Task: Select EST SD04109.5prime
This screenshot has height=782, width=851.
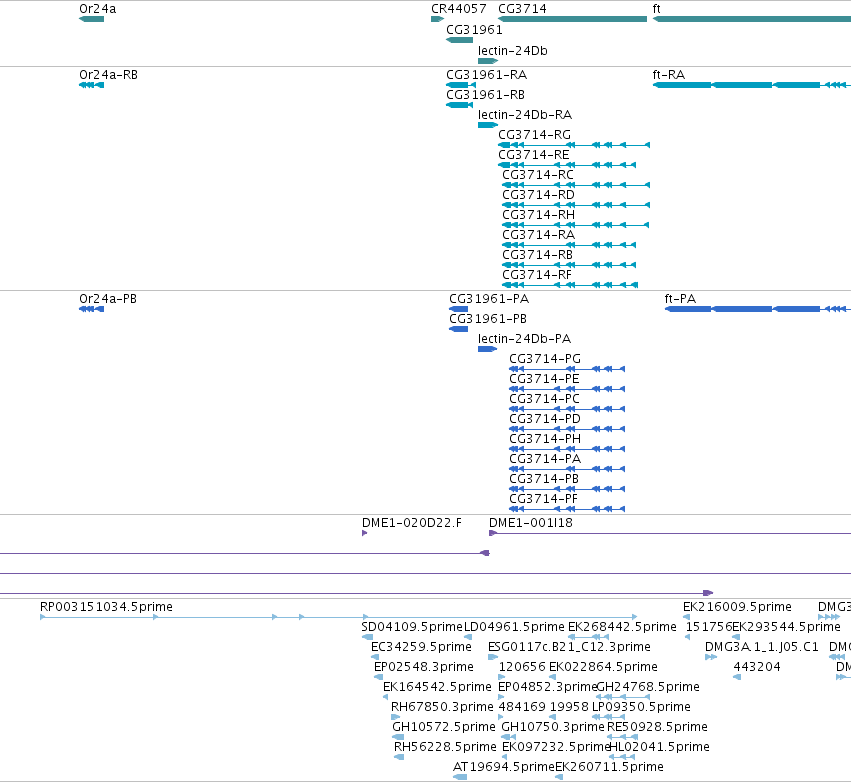Action: 367,637
